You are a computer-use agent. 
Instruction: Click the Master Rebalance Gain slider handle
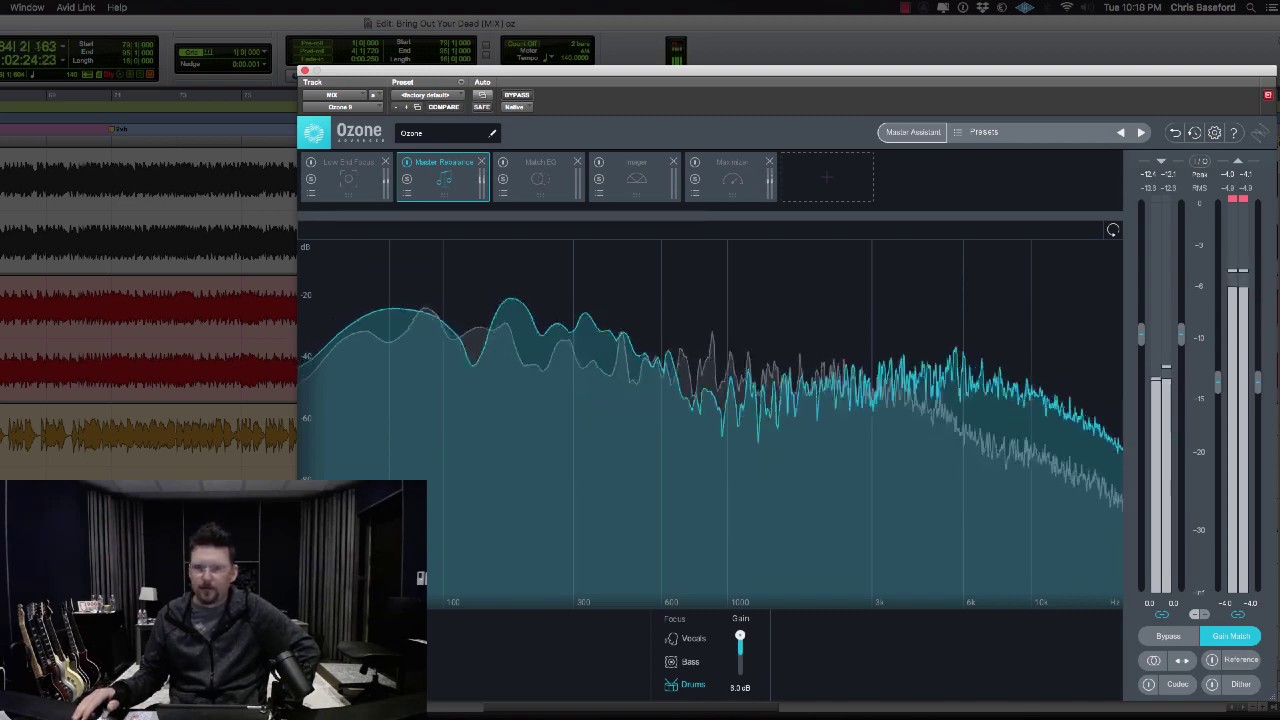click(740, 636)
